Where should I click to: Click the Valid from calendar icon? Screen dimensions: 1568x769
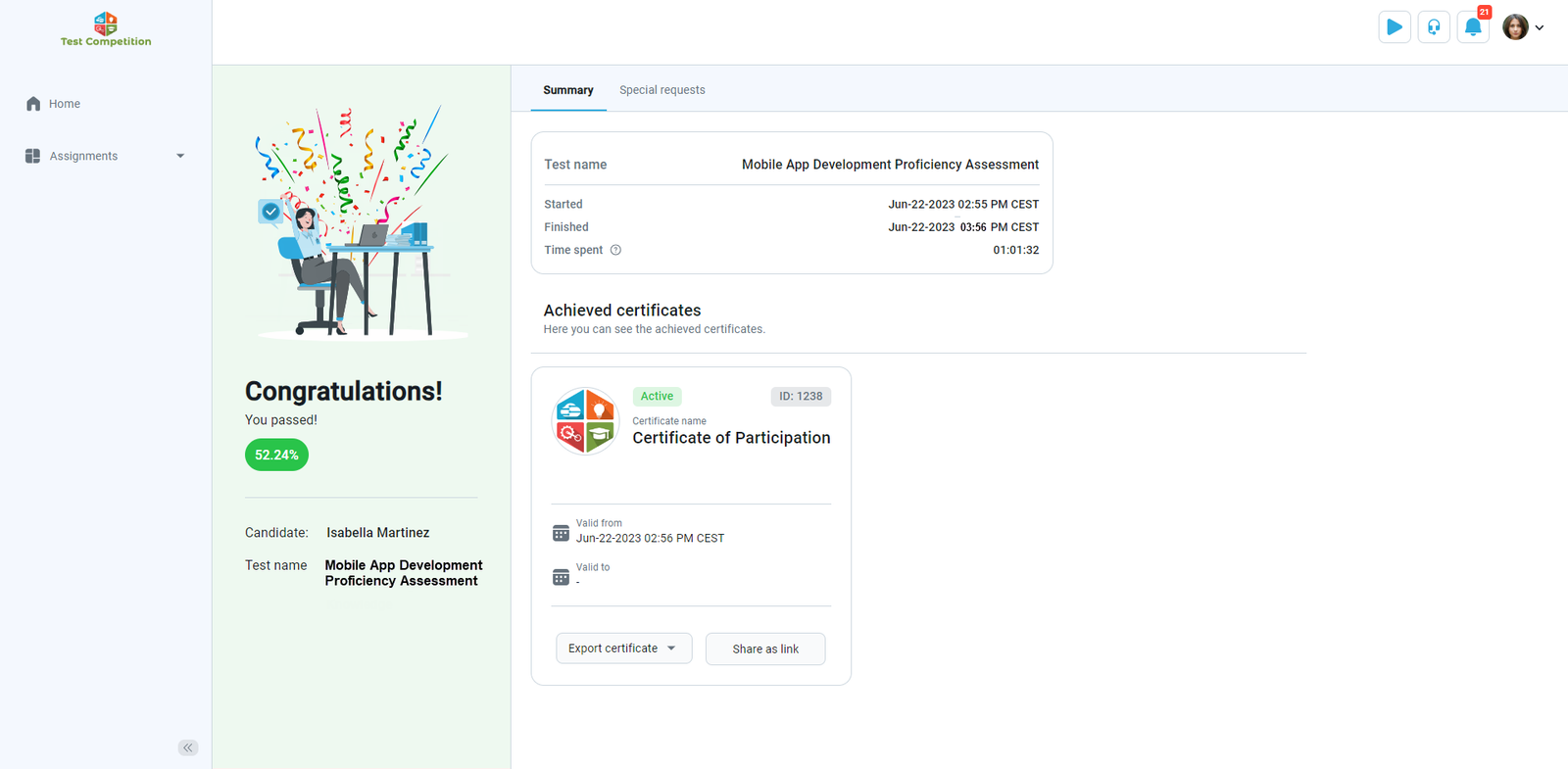pos(561,533)
